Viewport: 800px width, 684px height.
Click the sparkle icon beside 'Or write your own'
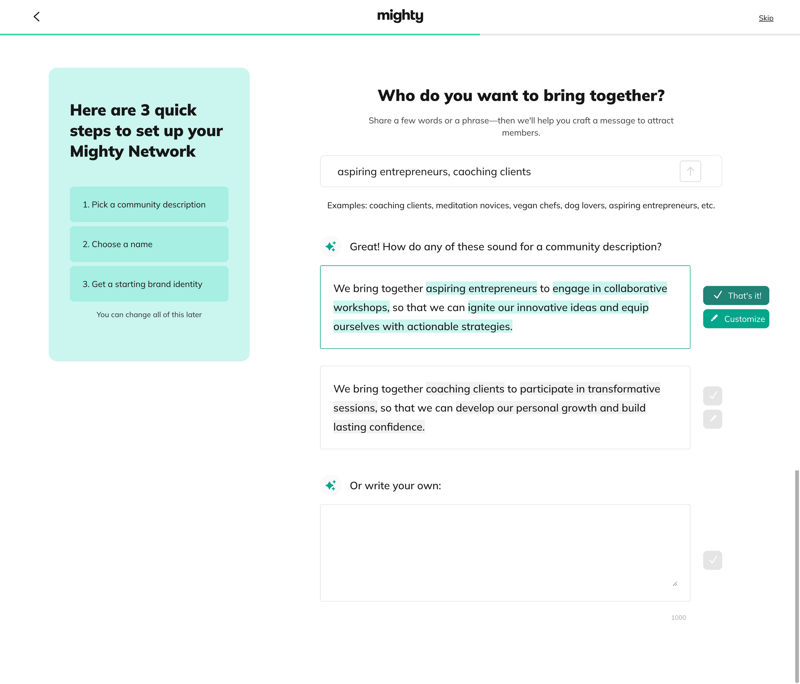[330, 485]
